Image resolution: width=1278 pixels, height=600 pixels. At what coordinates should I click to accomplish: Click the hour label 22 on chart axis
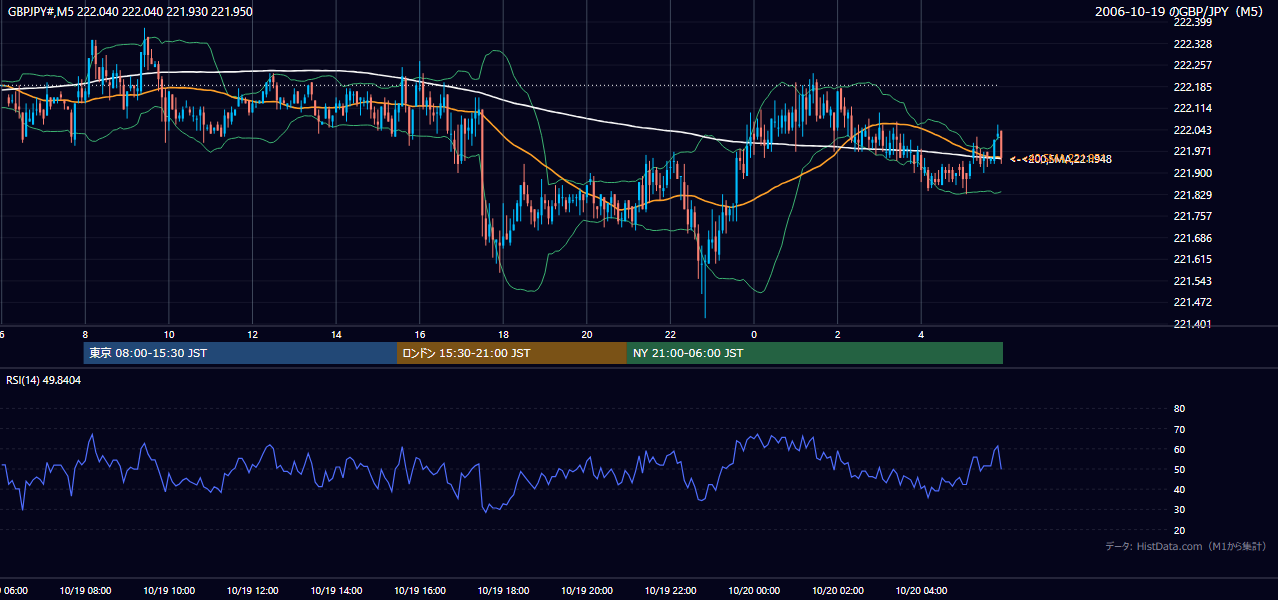click(x=670, y=334)
